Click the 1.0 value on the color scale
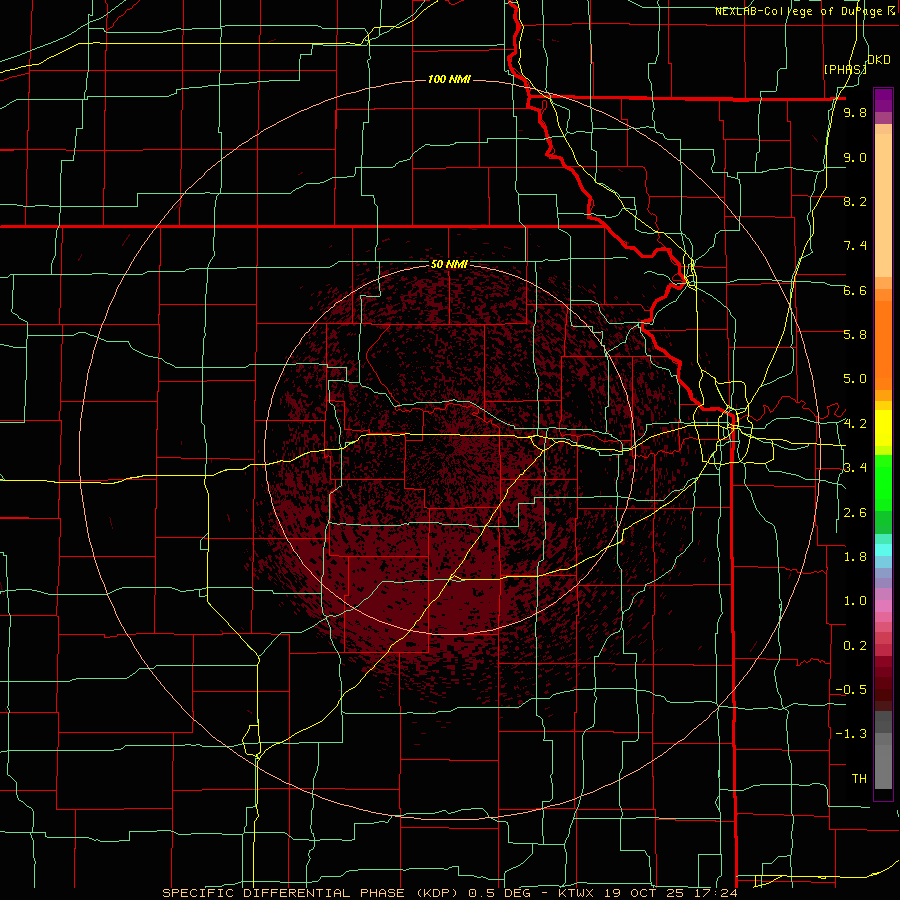 point(855,601)
